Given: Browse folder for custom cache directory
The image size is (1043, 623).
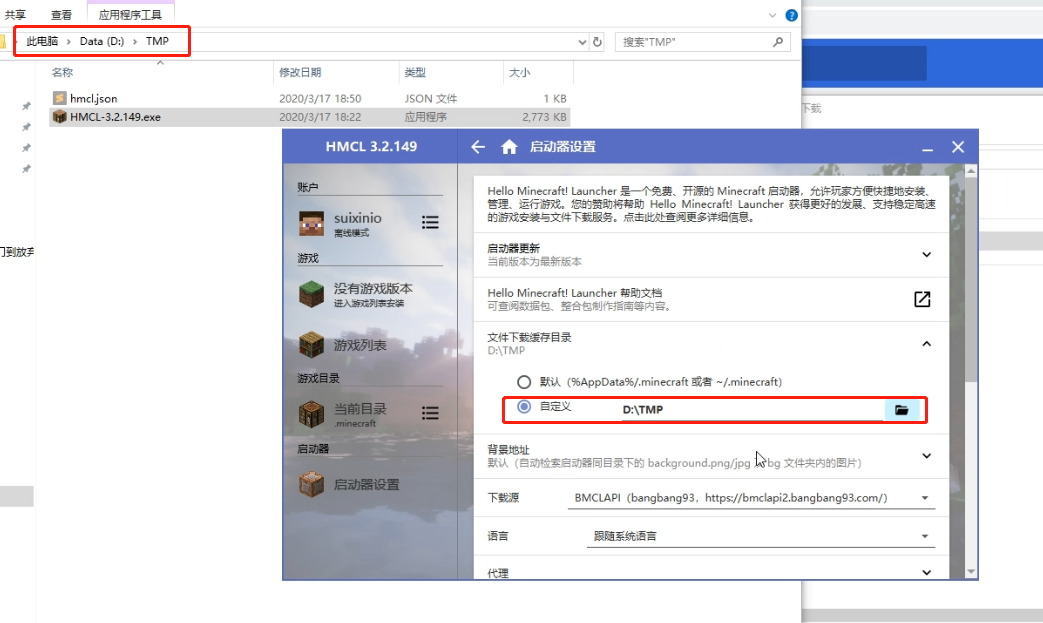Looking at the screenshot, I should [901, 410].
